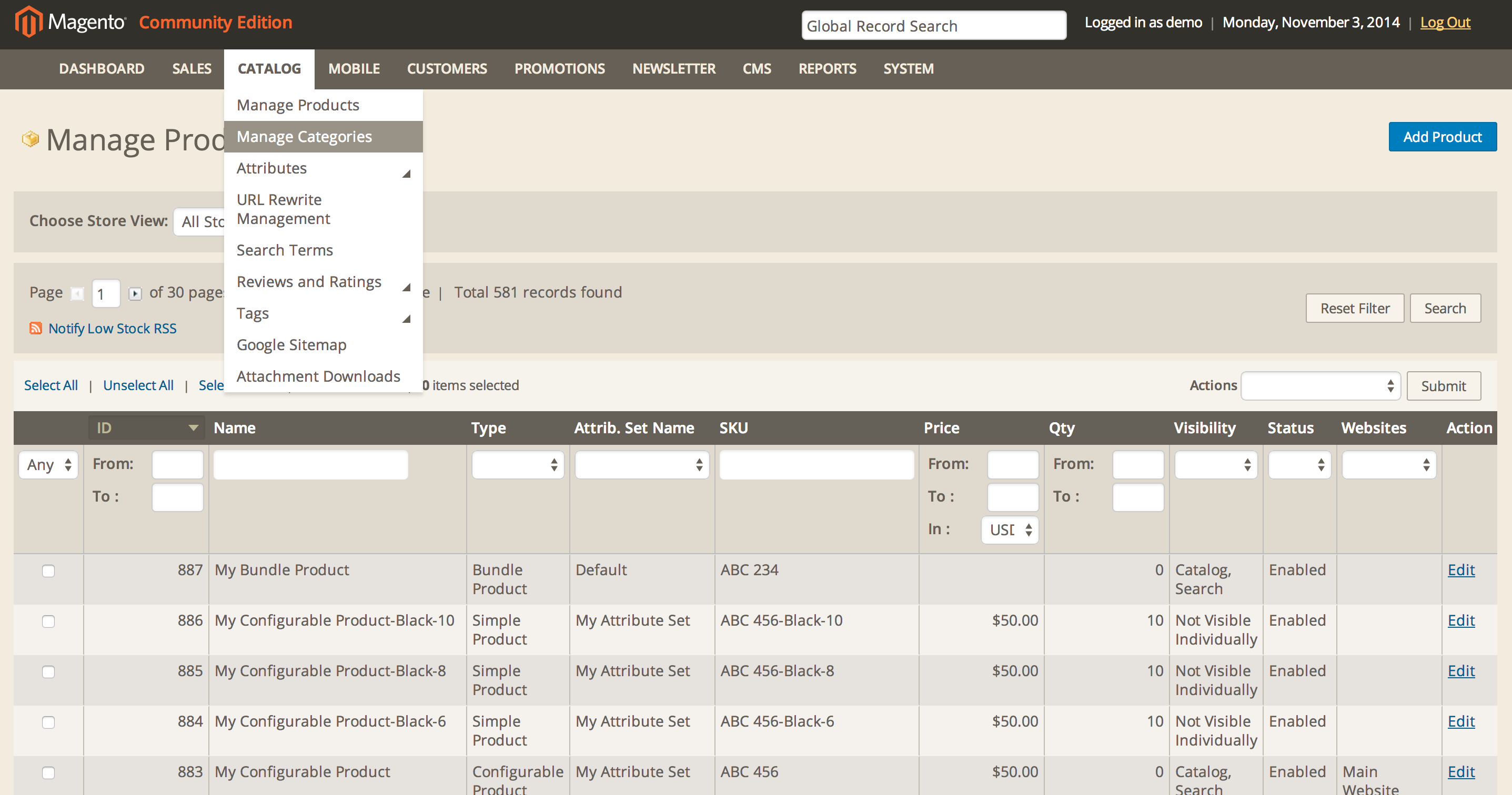Open the Customers menu
1512x795 pixels.
click(447, 69)
